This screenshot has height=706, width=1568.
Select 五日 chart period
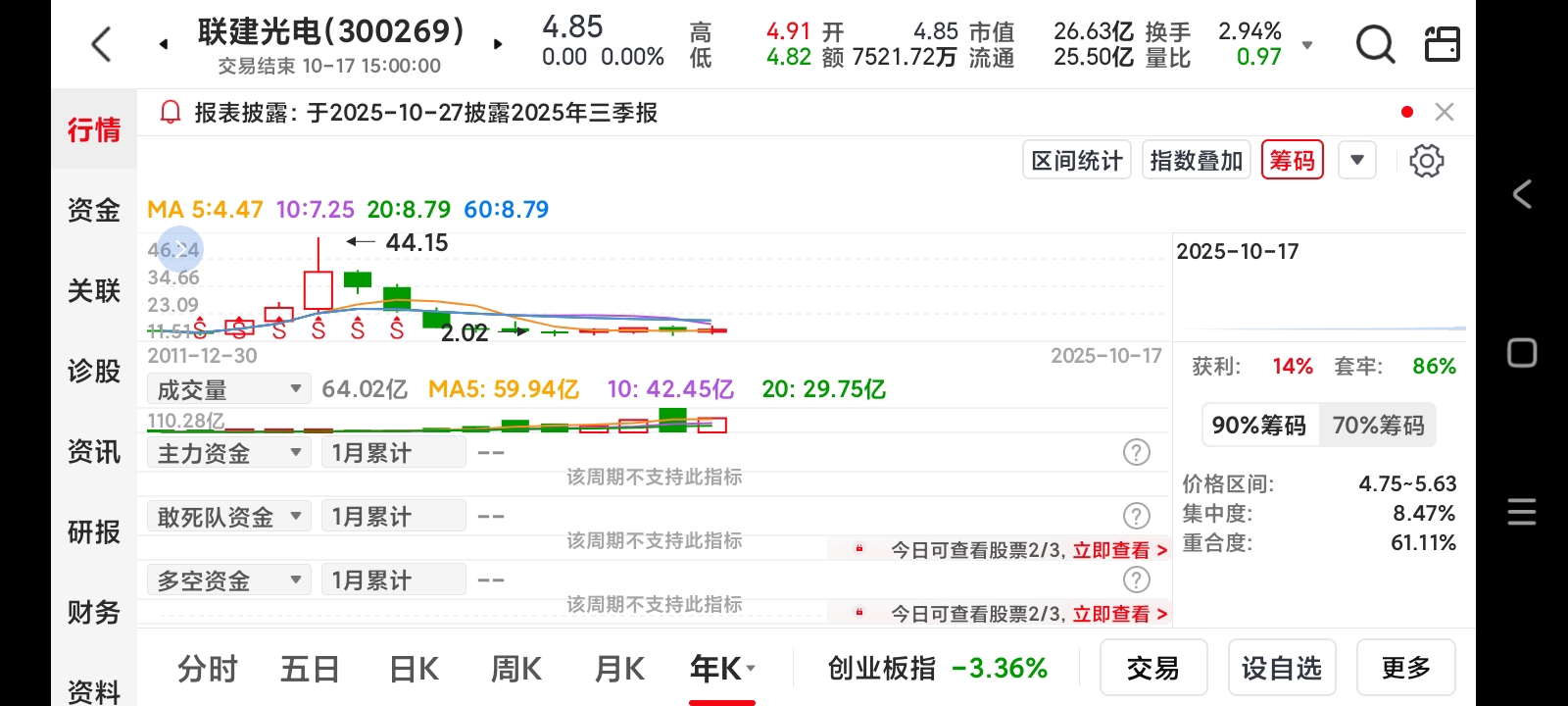tap(310, 669)
